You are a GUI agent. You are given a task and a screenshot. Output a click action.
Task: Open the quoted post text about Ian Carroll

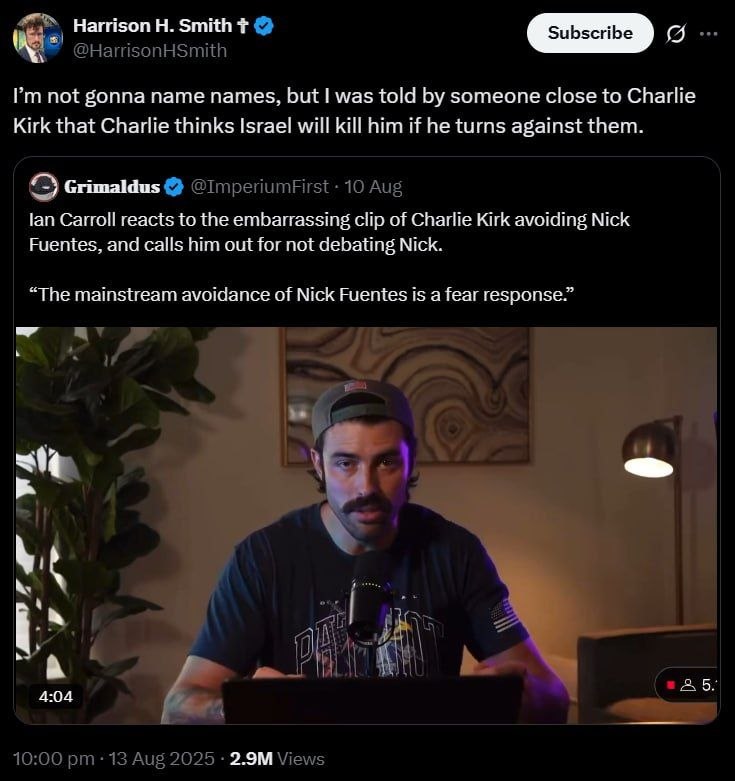click(329, 257)
